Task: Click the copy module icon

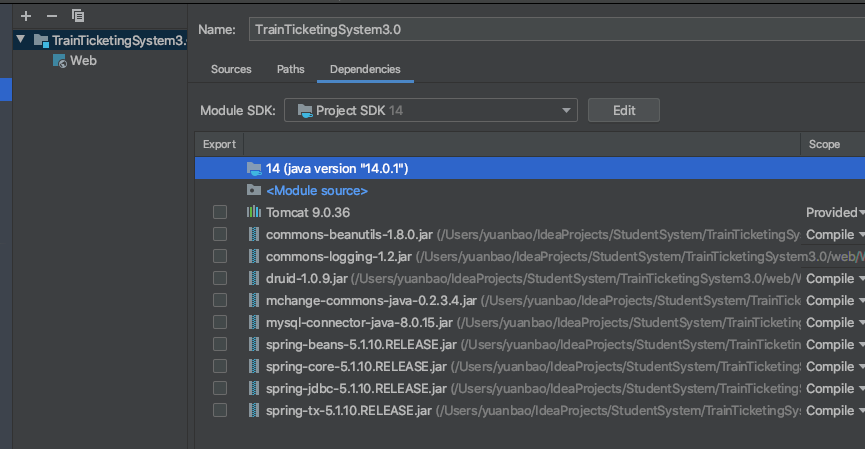Action: pos(78,16)
